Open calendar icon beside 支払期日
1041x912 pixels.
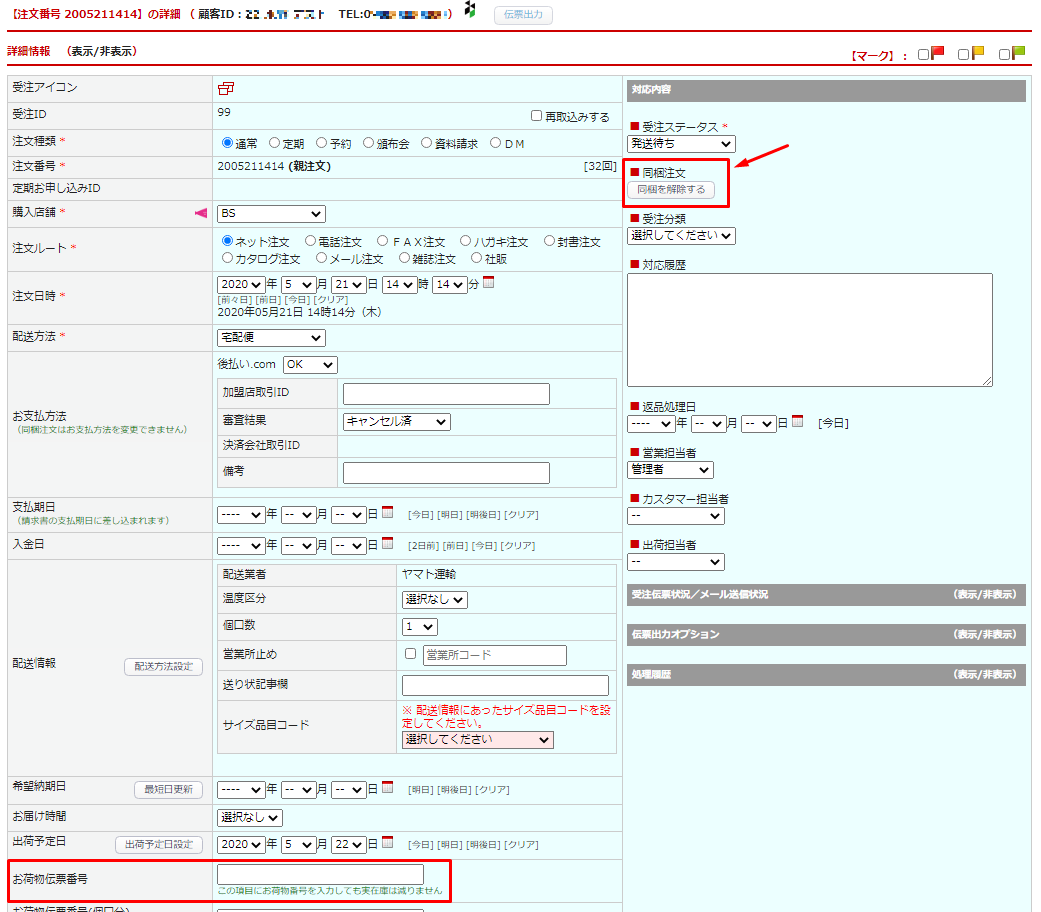[x=387, y=514]
